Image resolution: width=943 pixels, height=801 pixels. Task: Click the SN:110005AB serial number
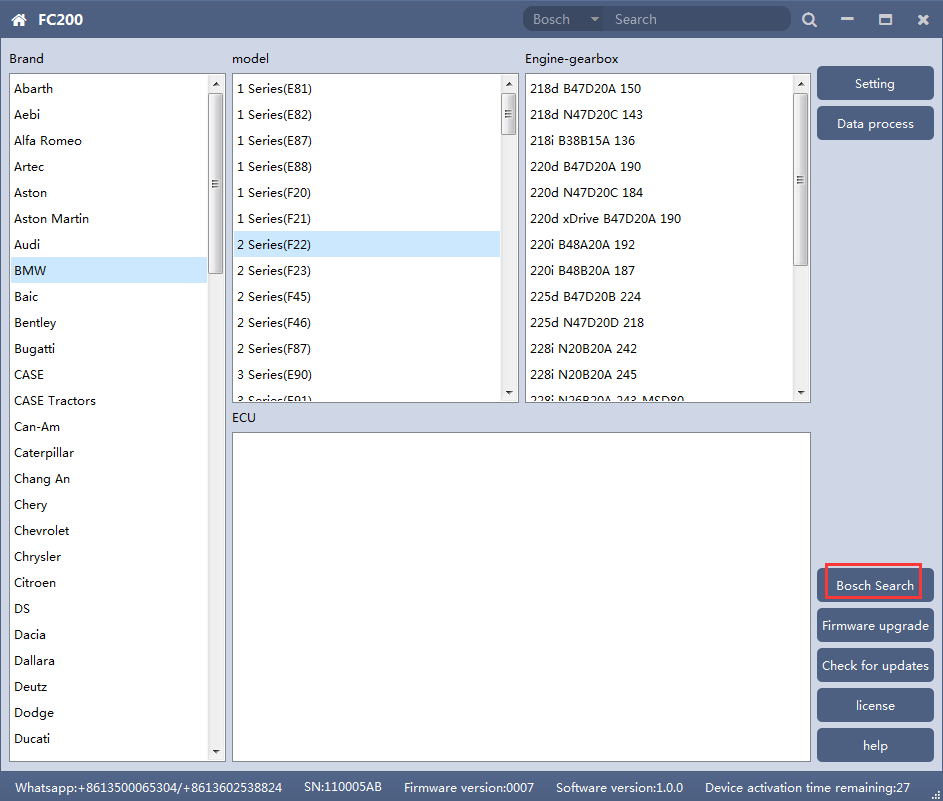point(343,787)
